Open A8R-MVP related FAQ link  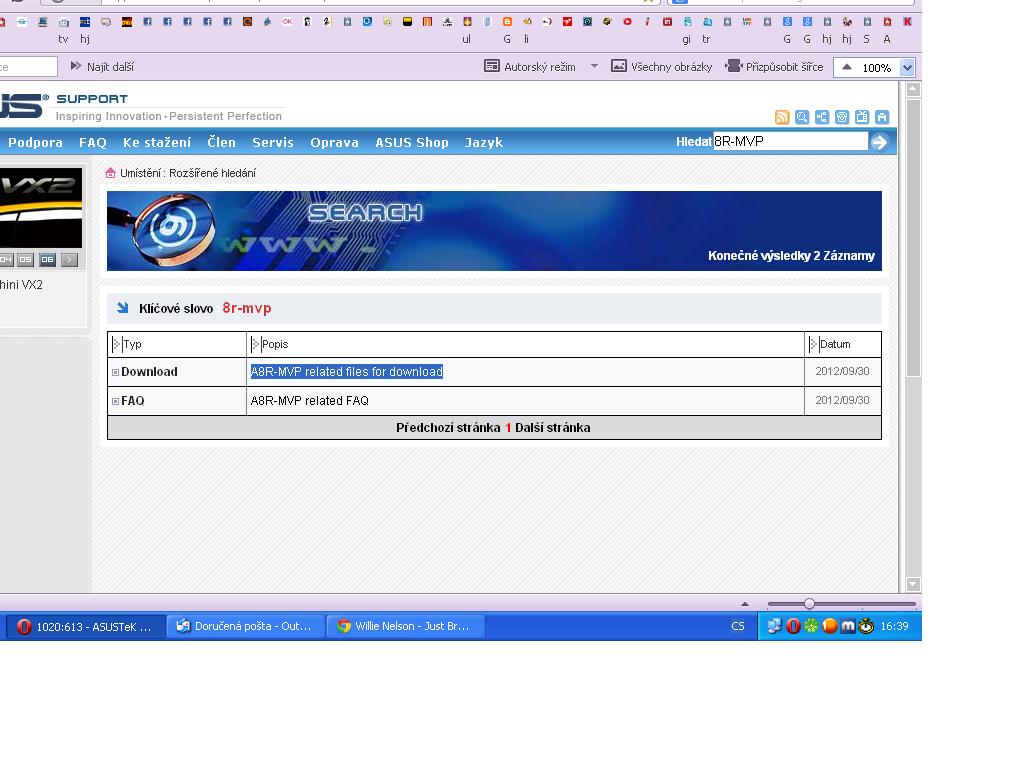pos(310,400)
